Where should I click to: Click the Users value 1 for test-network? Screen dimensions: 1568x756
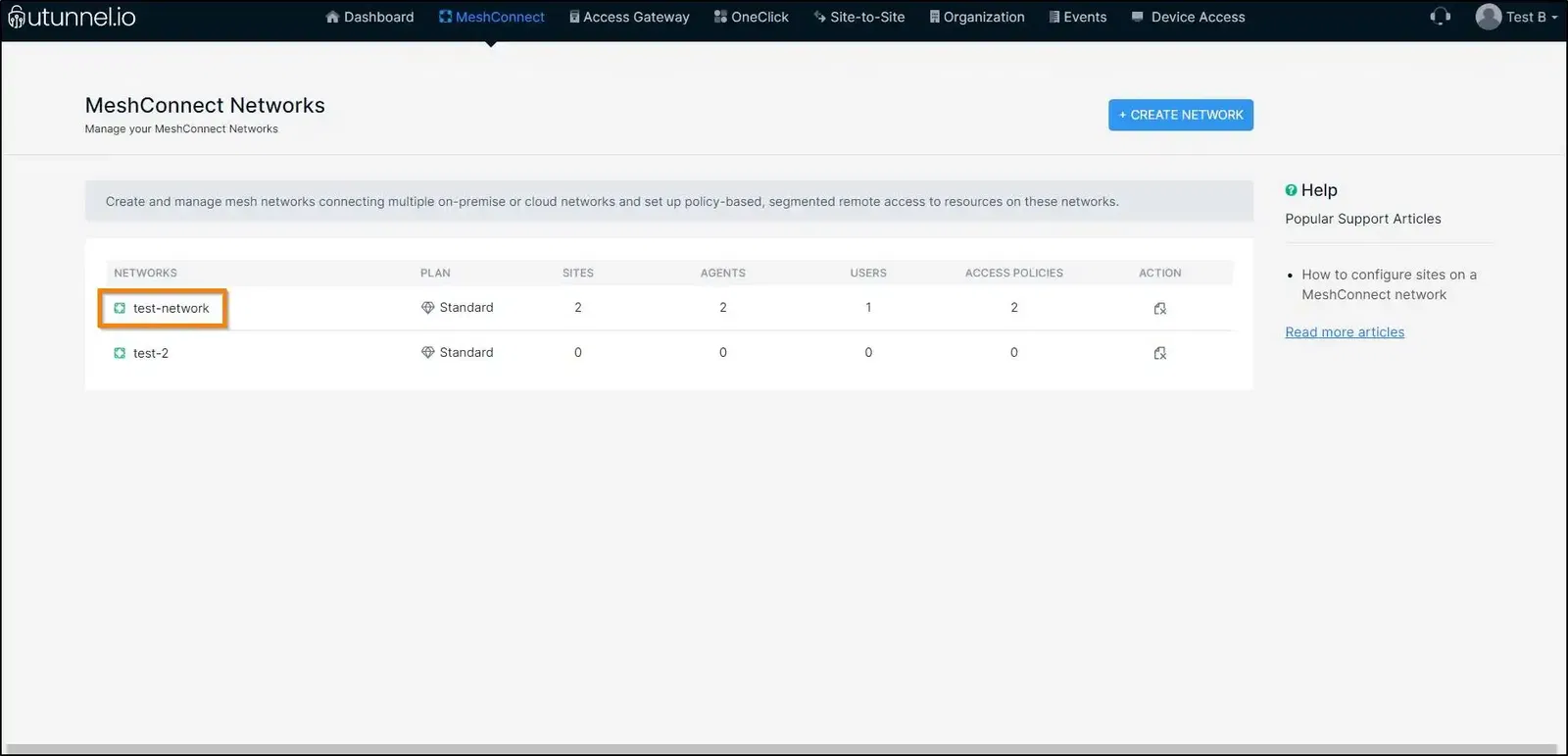[868, 308]
